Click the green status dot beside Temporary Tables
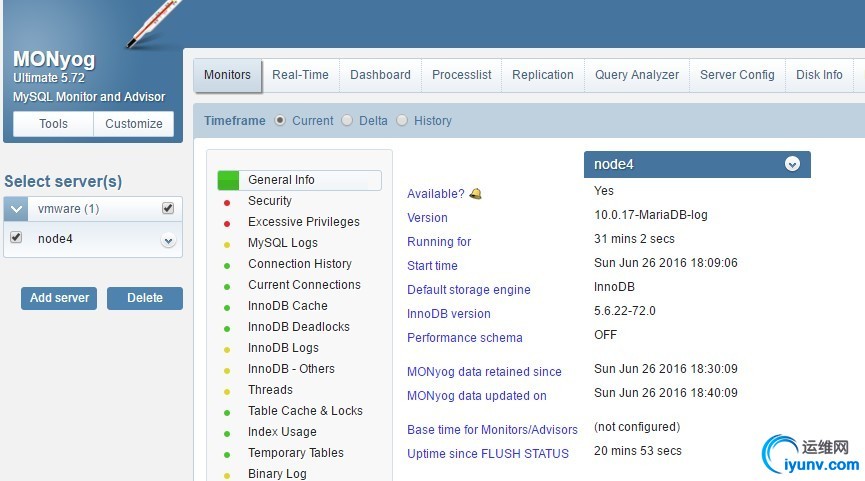This screenshot has width=865, height=481. [x=227, y=454]
